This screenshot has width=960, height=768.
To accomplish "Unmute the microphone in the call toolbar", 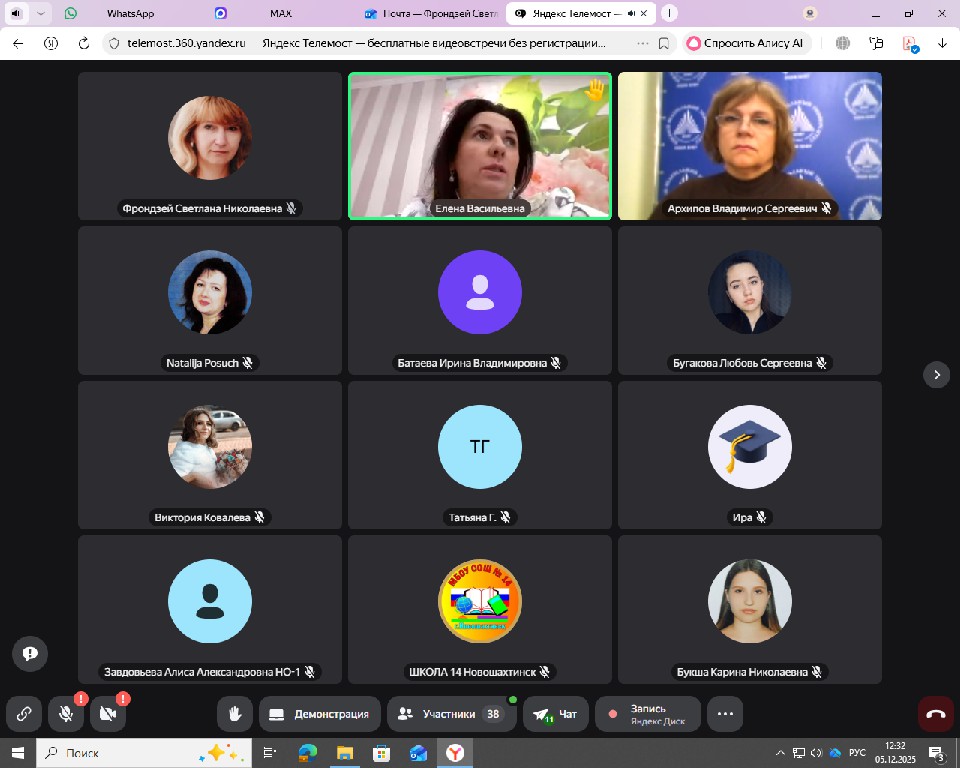I will pos(66,714).
